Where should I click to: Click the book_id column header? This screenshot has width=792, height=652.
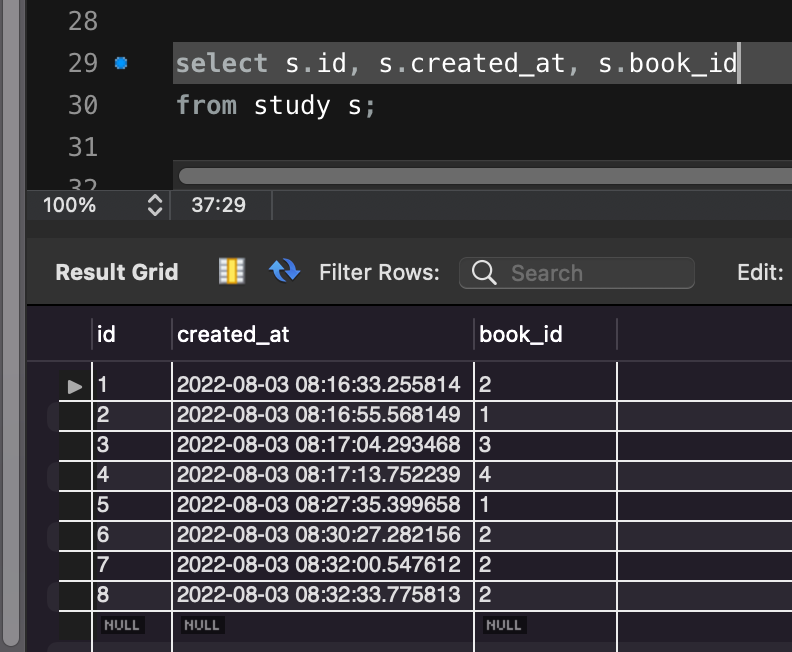(546, 334)
